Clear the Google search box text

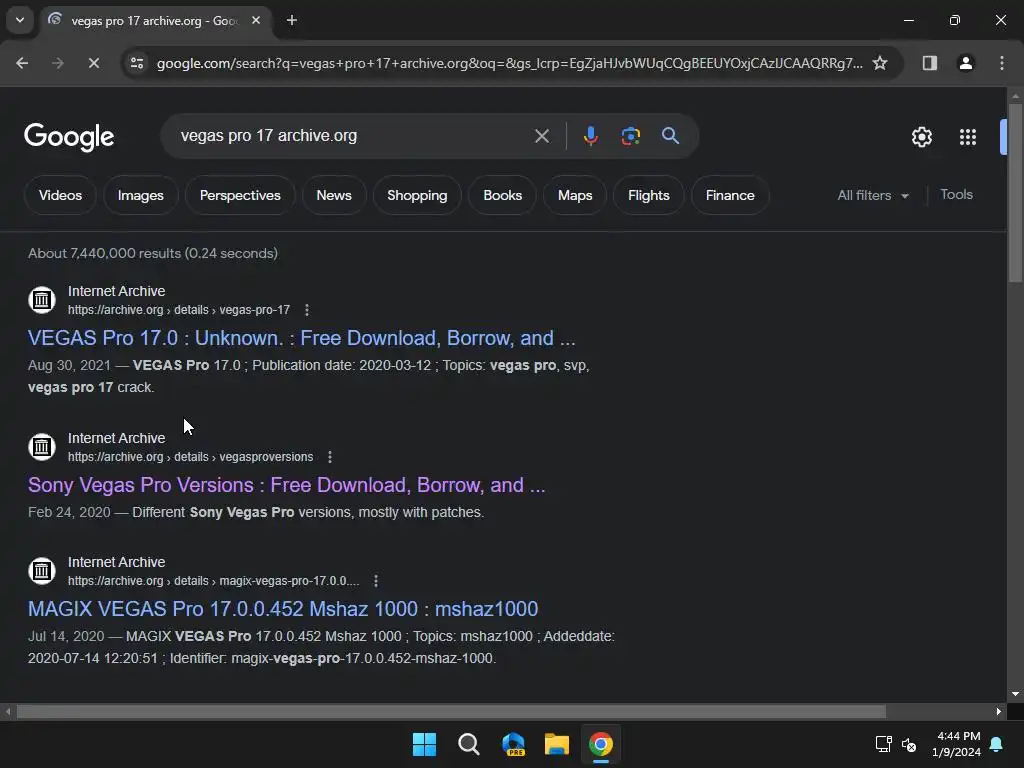(541, 136)
